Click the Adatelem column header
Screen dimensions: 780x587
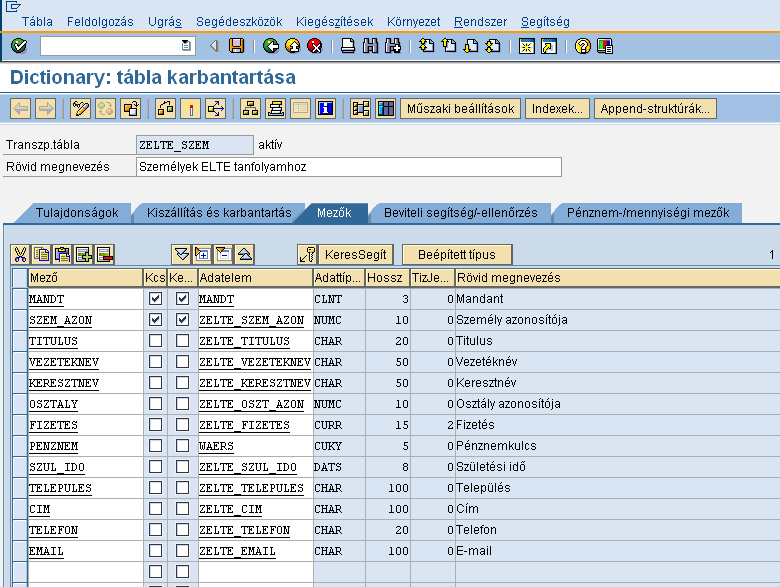click(255, 278)
